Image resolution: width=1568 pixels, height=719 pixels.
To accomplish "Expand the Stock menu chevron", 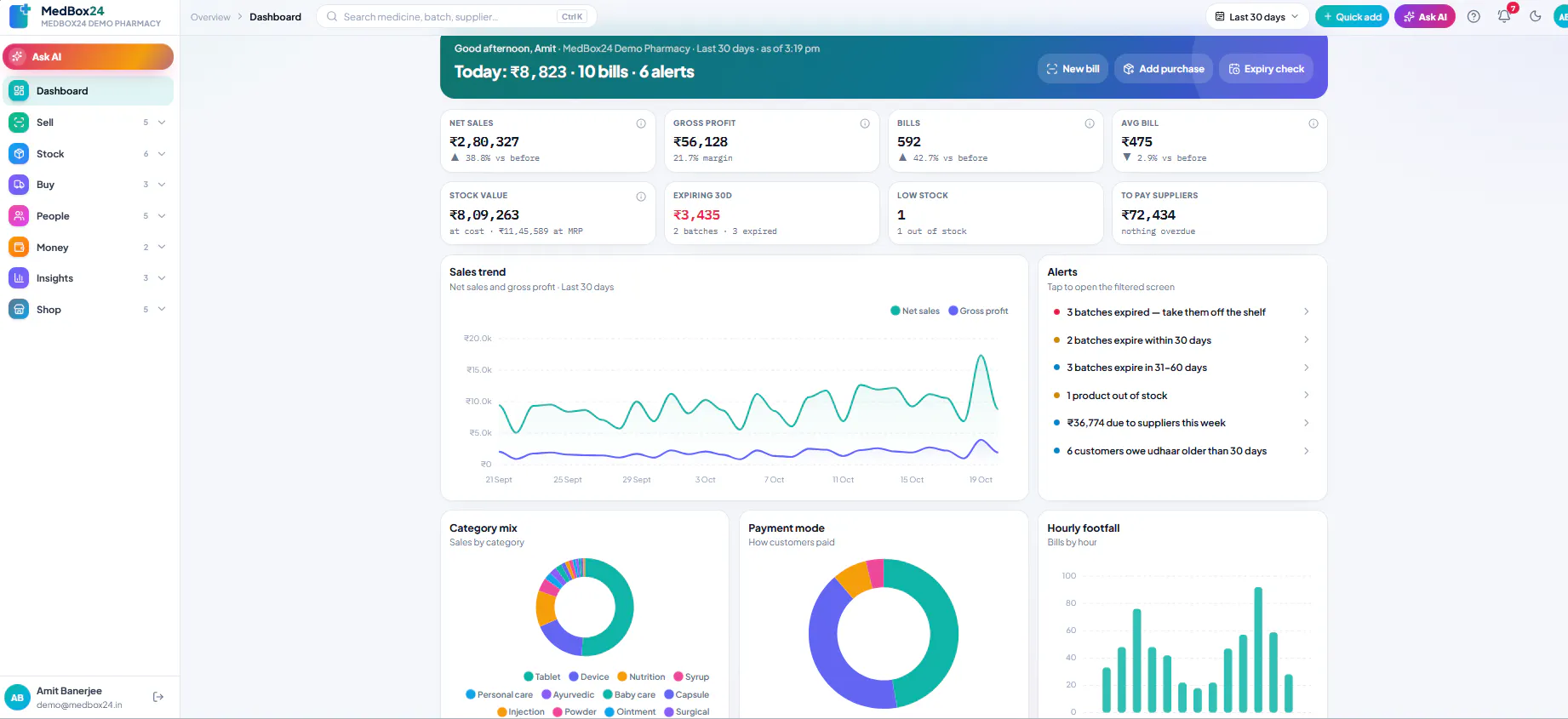I will pos(162,154).
